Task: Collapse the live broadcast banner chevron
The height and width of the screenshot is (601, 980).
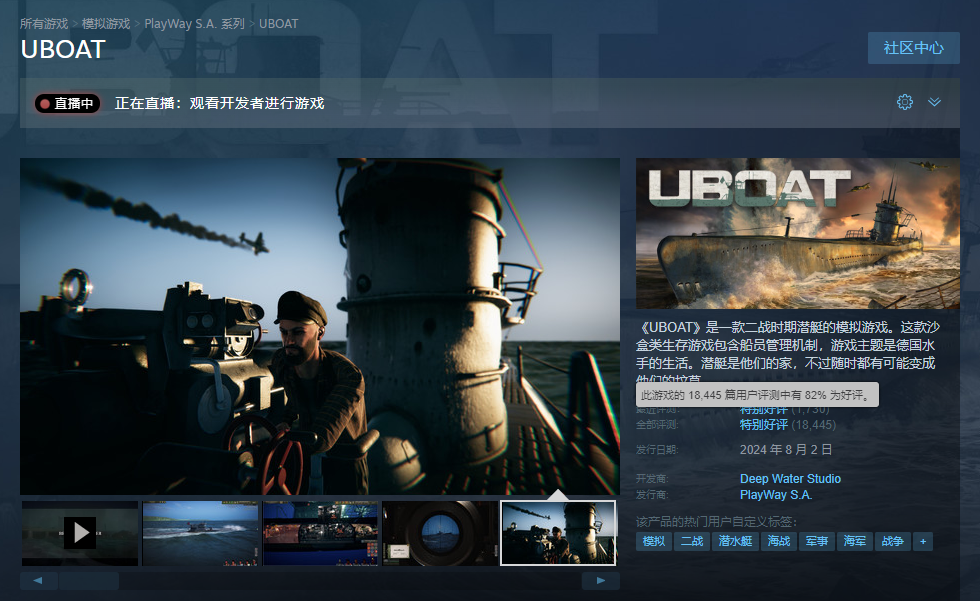Action: [x=934, y=102]
